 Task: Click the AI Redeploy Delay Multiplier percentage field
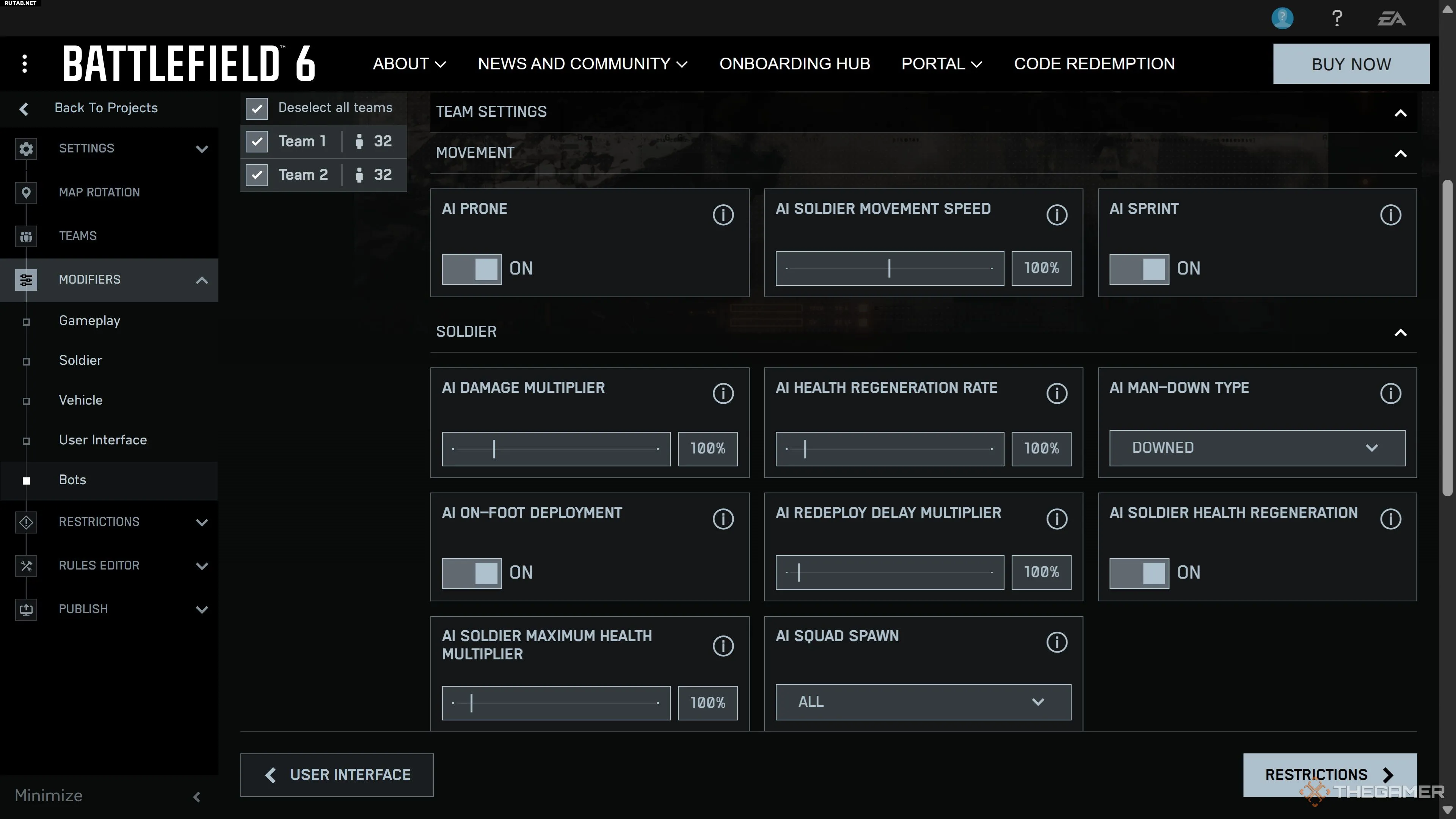pyautogui.click(x=1041, y=573)
